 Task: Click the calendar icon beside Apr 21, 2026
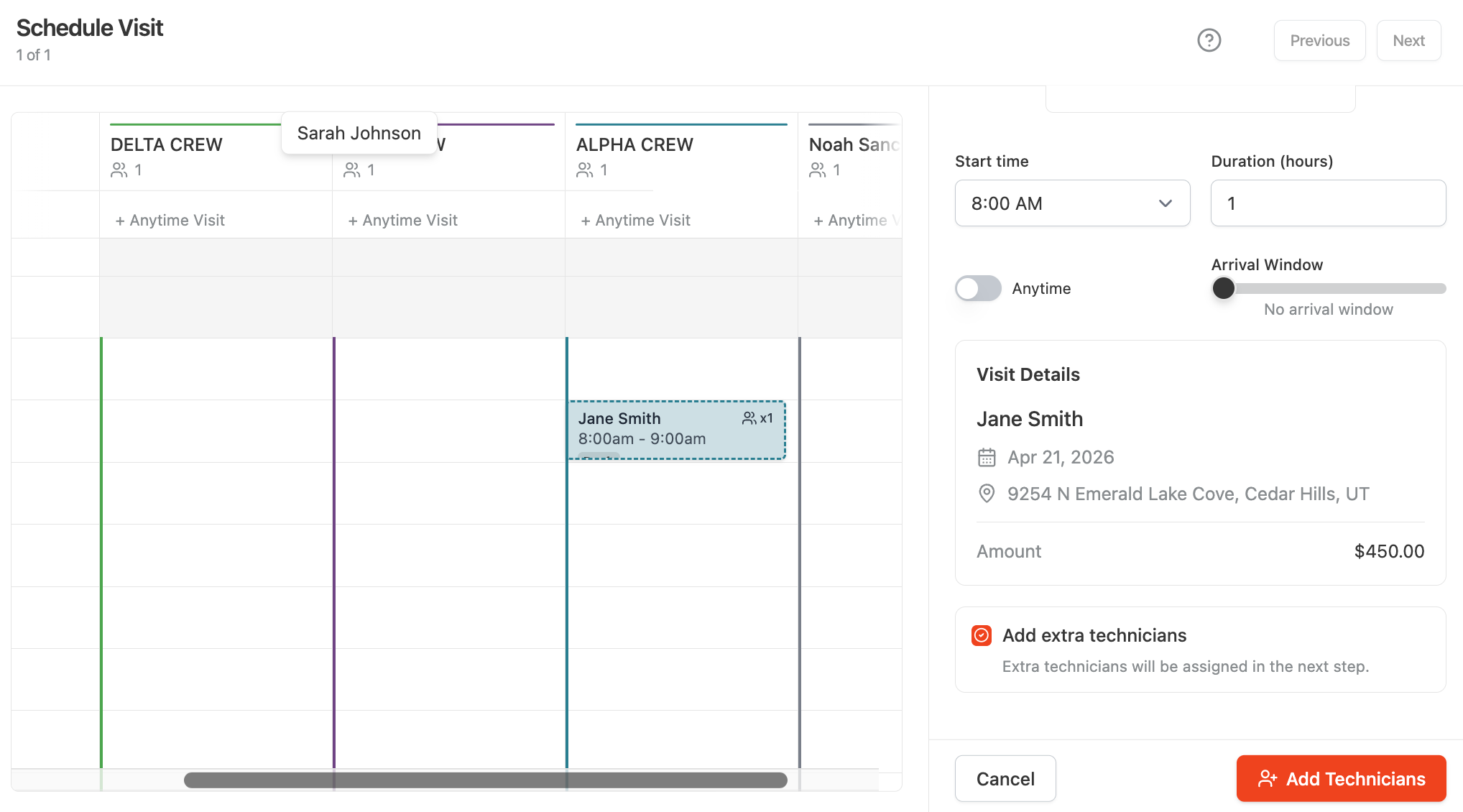tap(987, 457)
